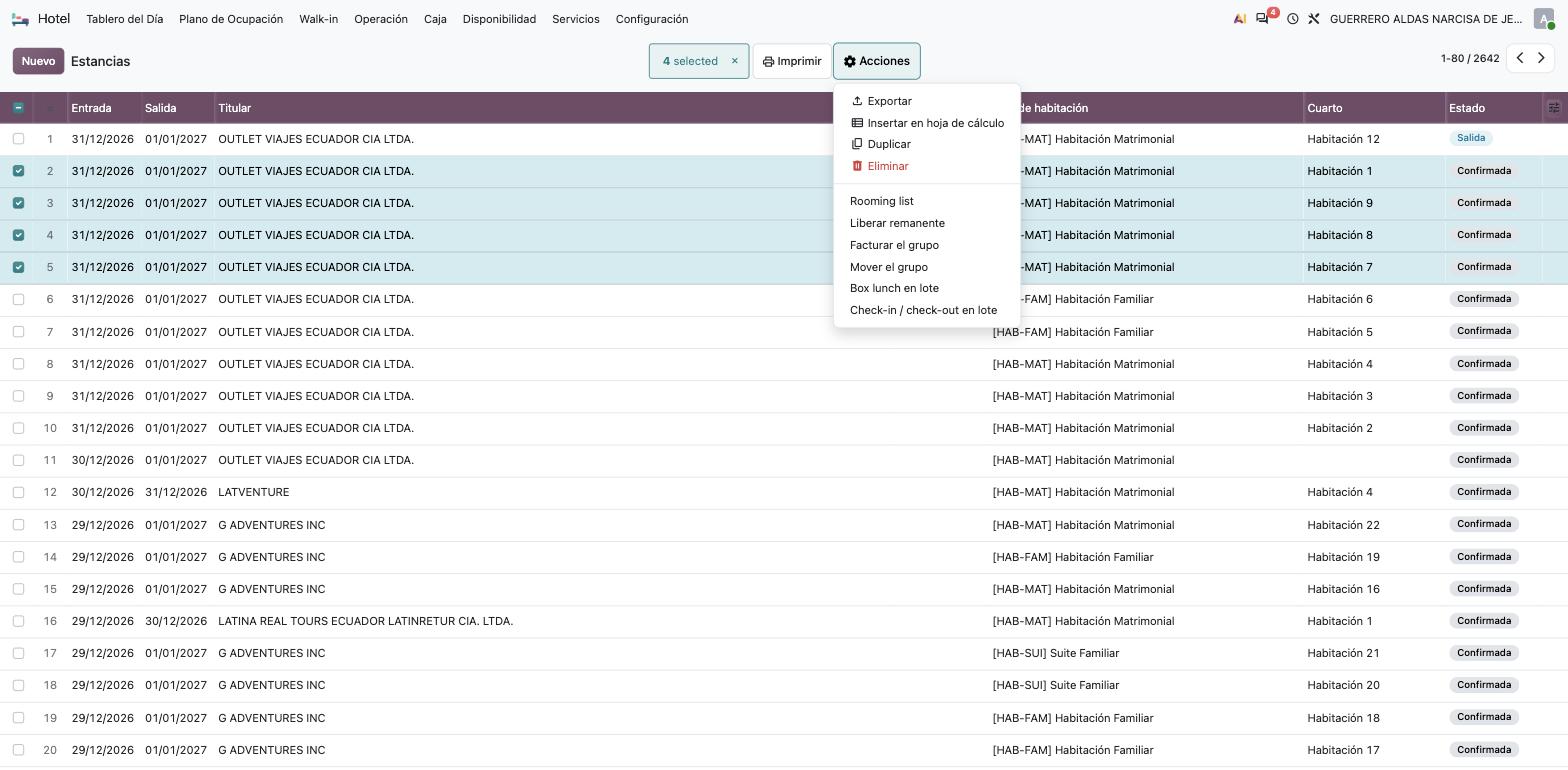Open the Hotel app home icon
1568x770 pixels.
click(x=20, y=19)
